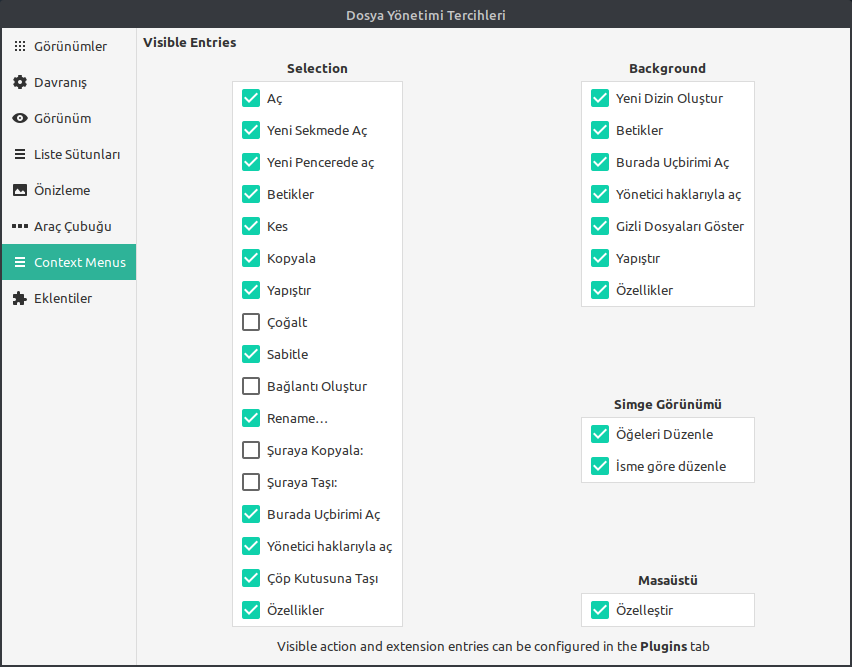The height and width of the screenshot is (667, 852).
Task: Switch to the Davranış section
Action: click(x=69, y=82)
